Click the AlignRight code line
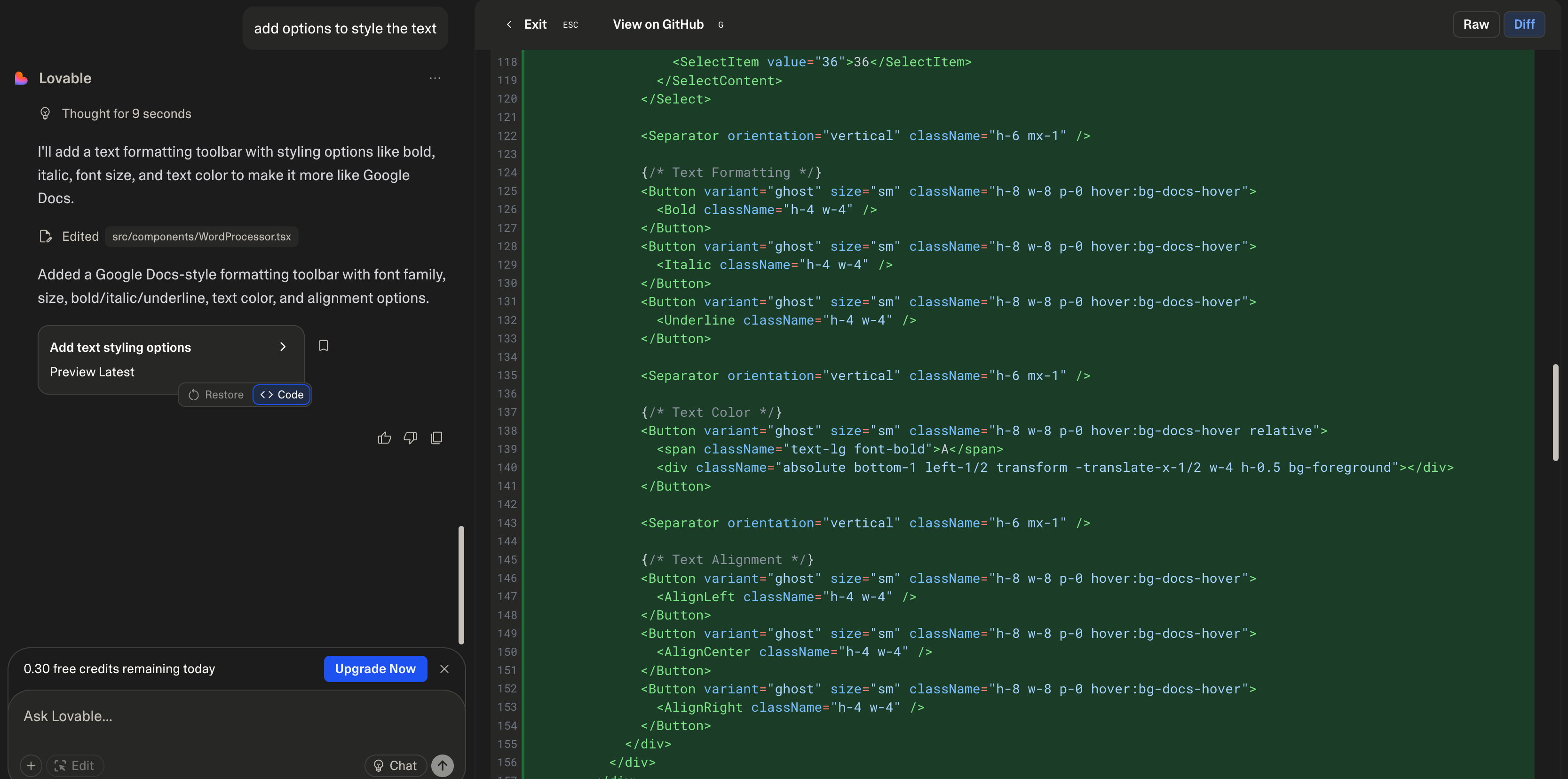This screenshot has height=779, width=1568. pyautogui.click(x=790, y=707)
